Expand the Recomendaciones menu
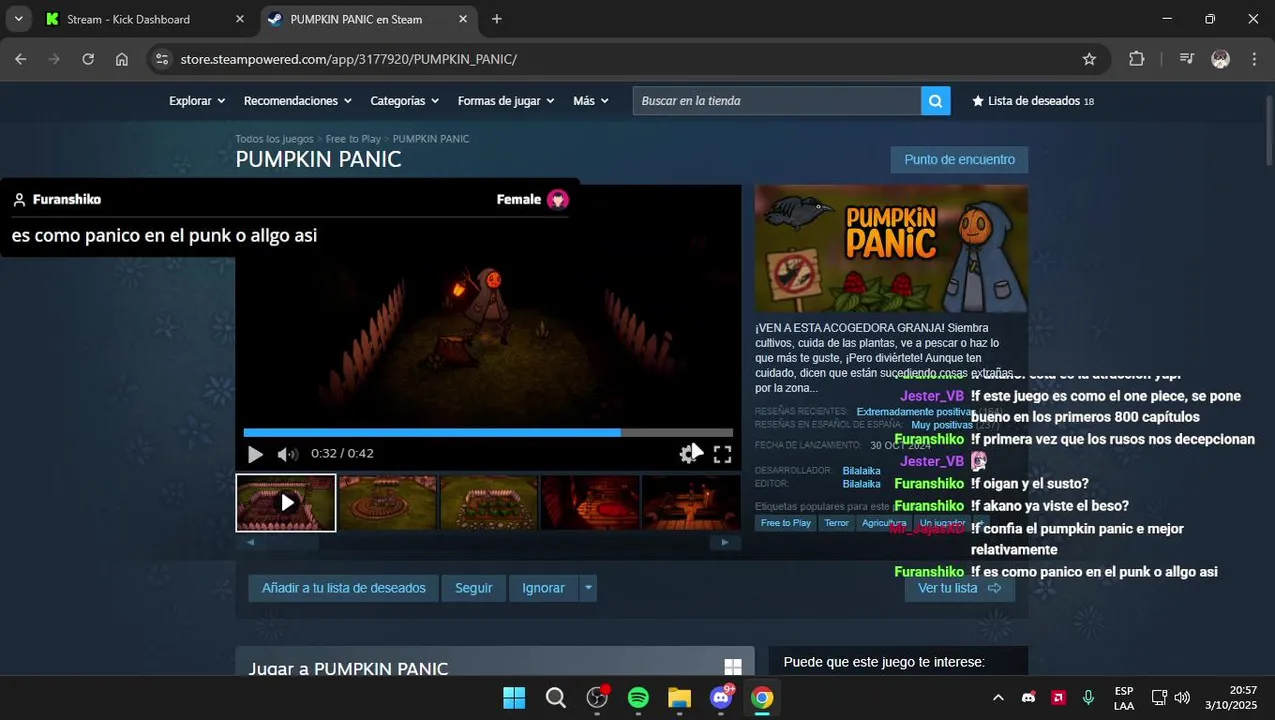Viewport: 1275px width, 720px height. coord(298,101)
